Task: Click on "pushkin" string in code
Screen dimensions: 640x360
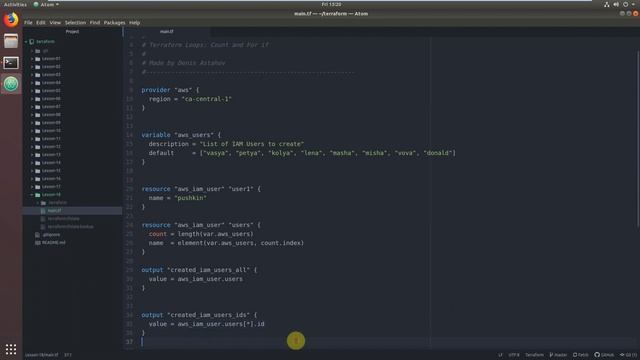Action: pos(191,198)
